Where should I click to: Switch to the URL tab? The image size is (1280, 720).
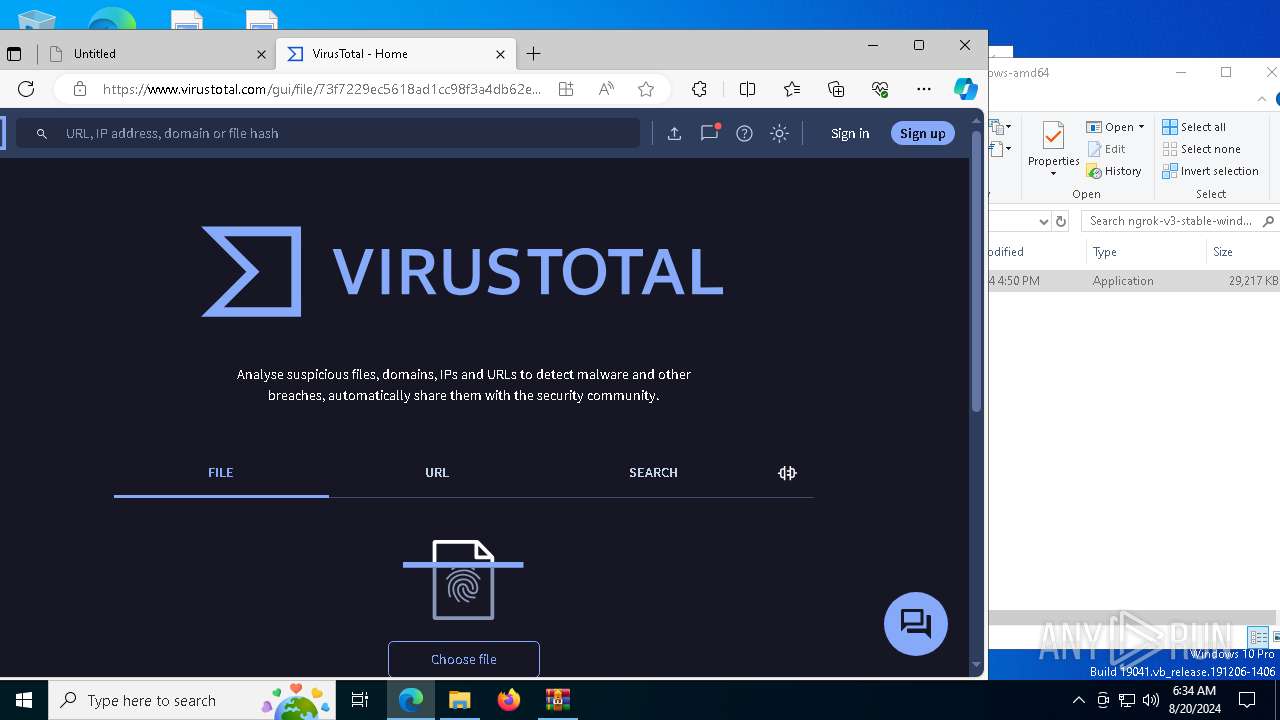tap(437, 473)
